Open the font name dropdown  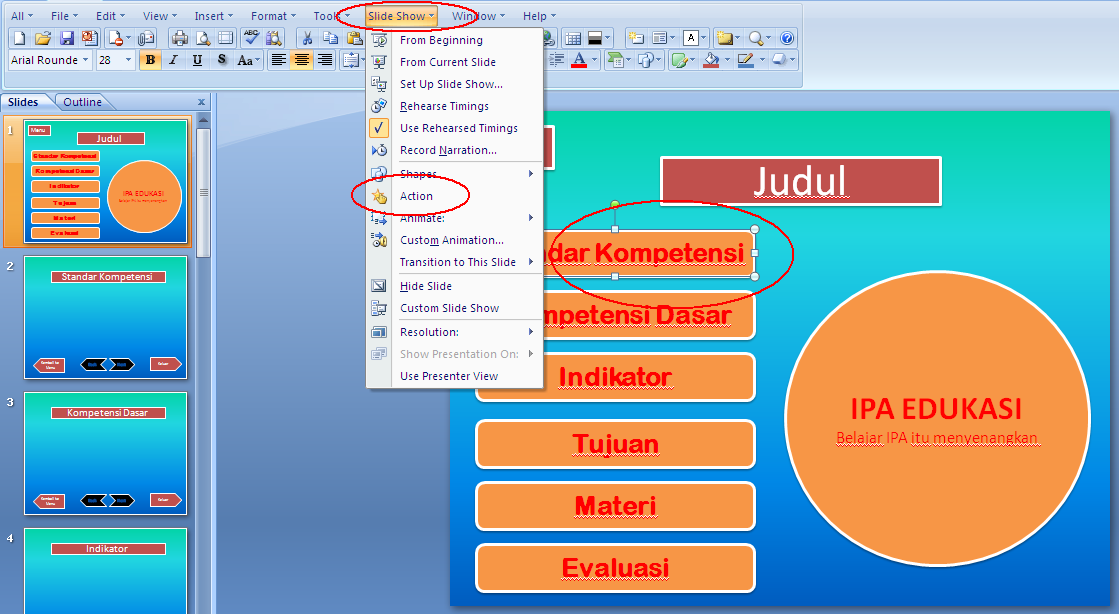tap(84, 60)
